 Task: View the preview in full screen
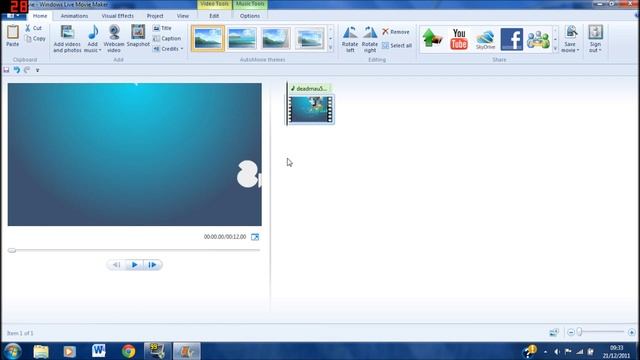pos(255,237)
